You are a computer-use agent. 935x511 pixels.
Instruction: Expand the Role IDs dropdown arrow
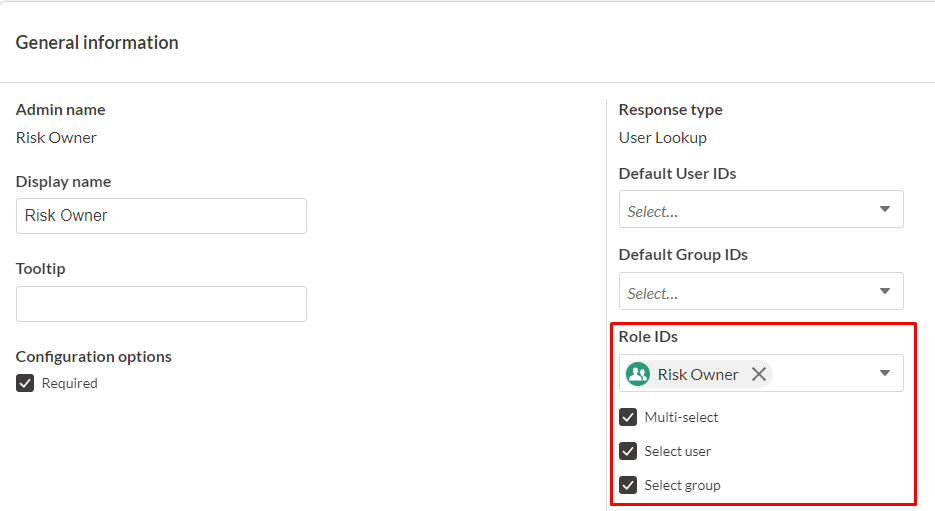tap(885, 373)
